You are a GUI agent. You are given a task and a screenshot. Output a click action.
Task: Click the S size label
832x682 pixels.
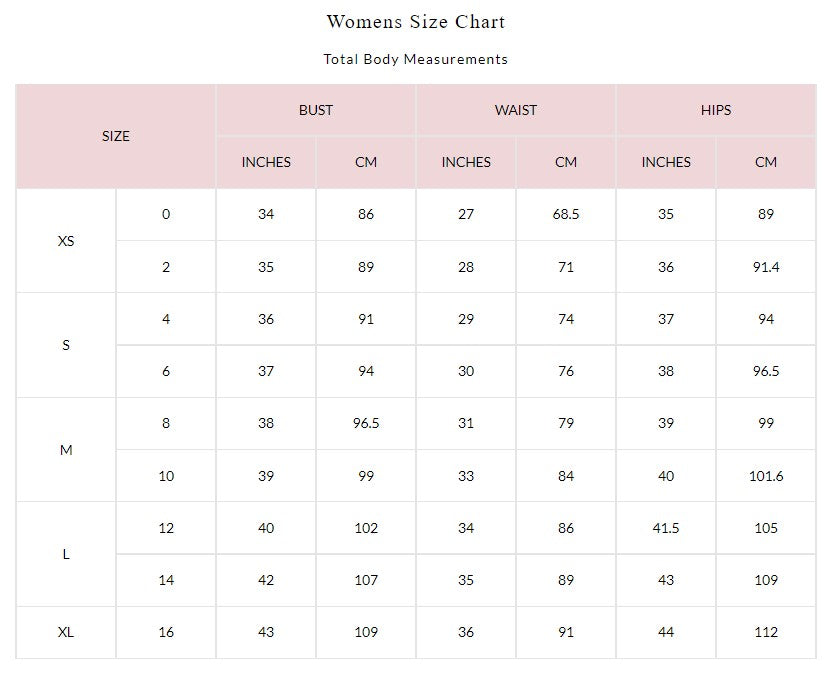click(x=66, y=345)
